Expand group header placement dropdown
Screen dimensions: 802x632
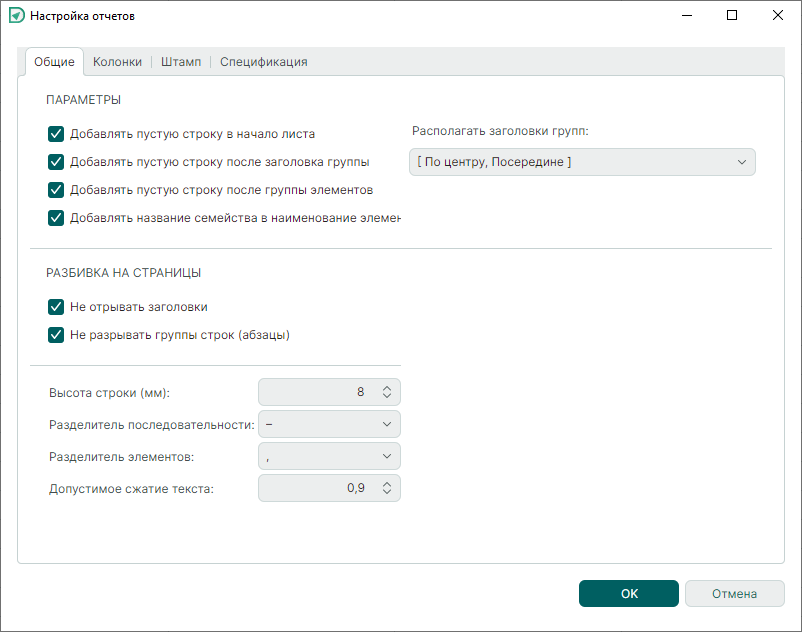[582, 162]
